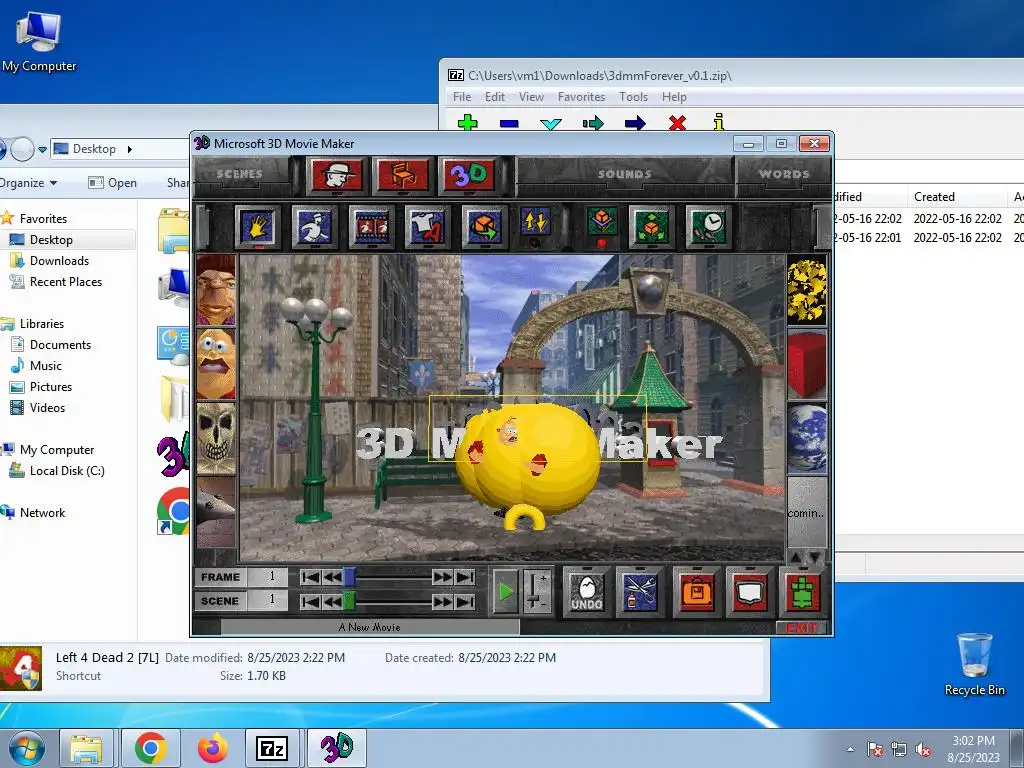1024x768 pixels.
Task: Sort by the Created column in 7-Zip
Action: tap(957, 197)
